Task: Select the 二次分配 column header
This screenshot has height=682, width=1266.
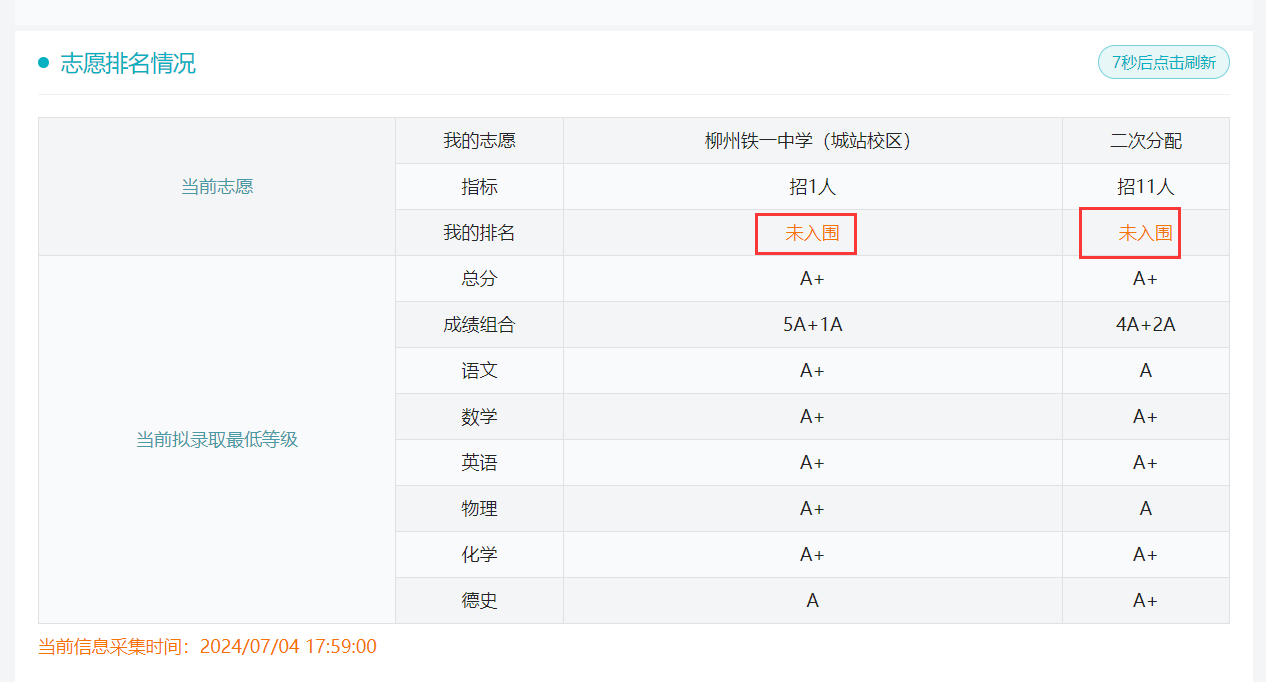Action: pos(1145,141)
